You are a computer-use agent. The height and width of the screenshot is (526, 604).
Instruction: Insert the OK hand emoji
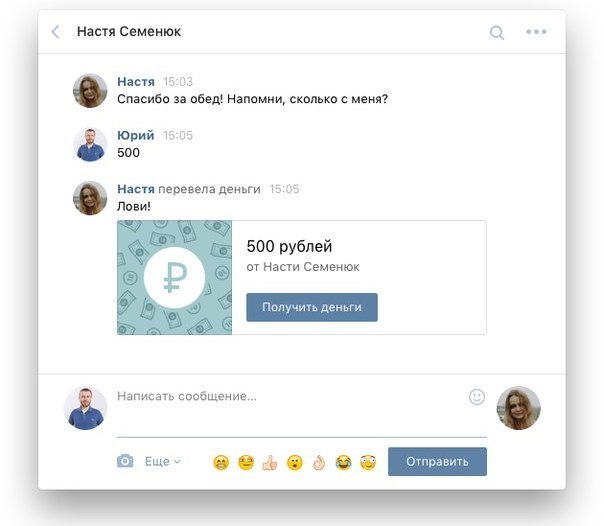tap(319, 462)
